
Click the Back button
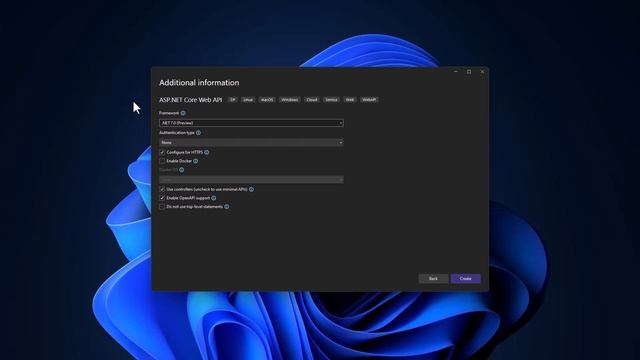click(433, 278)
